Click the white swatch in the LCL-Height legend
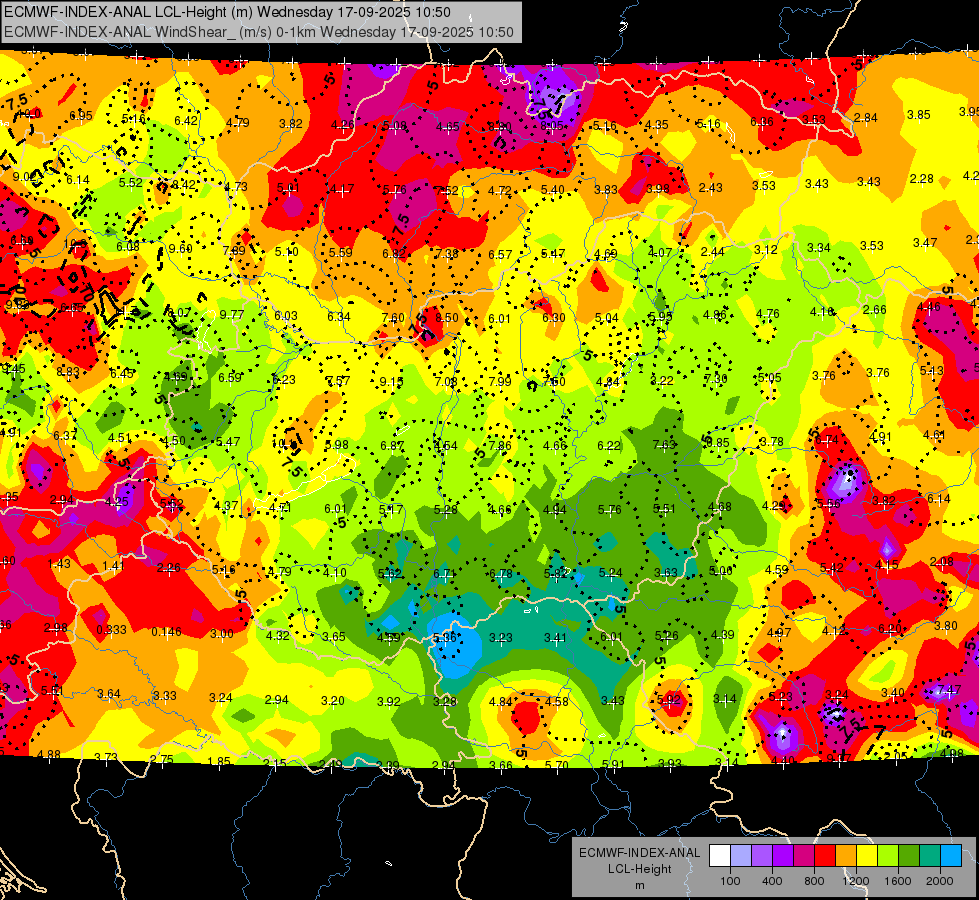The height and width of the screenshot is (900, 979). click(x=720, y=856)
